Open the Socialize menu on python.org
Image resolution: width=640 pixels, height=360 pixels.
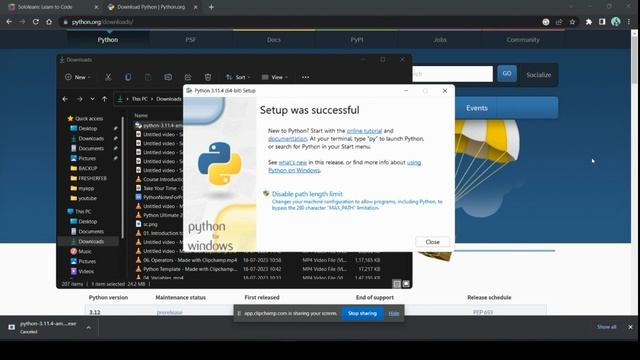[538, 75]
